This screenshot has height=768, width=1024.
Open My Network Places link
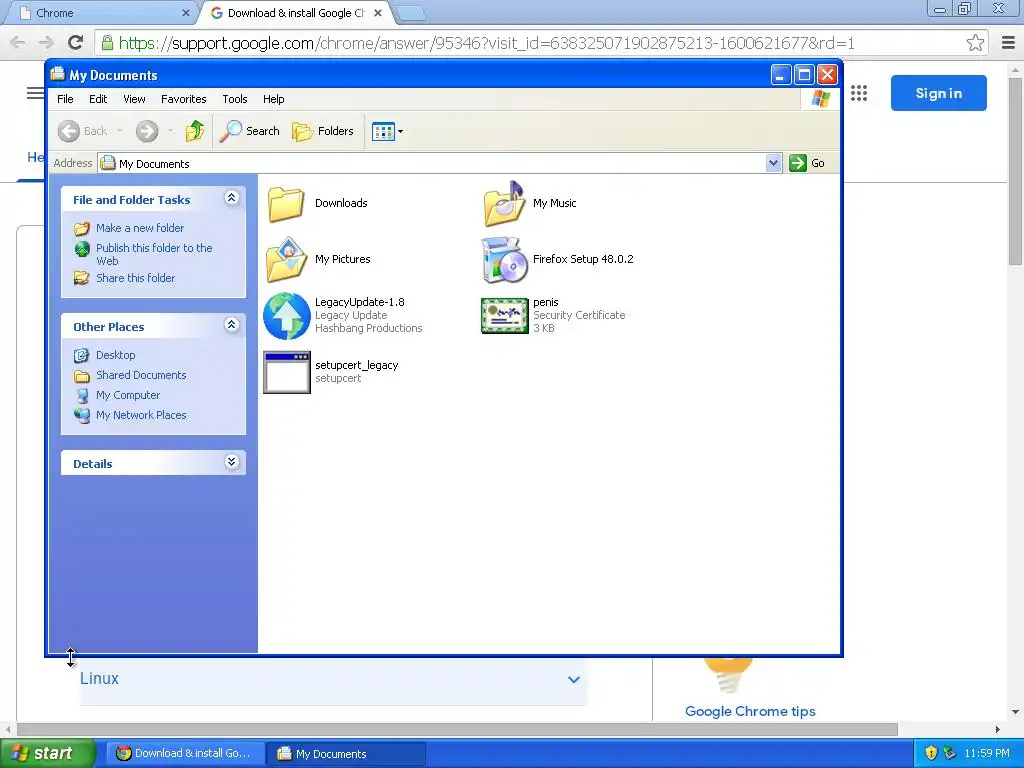pos(141,415)
